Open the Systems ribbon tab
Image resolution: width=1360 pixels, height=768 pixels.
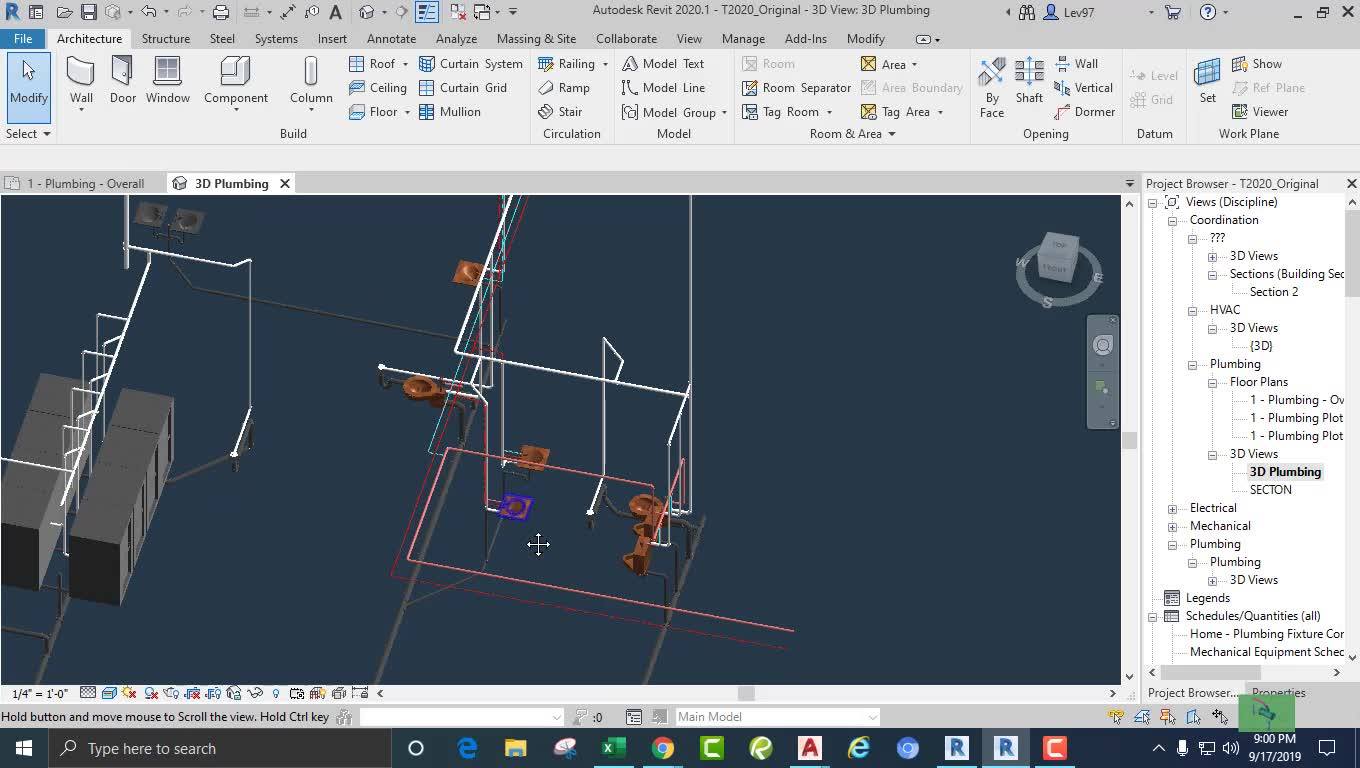click(x=276, y=39)
